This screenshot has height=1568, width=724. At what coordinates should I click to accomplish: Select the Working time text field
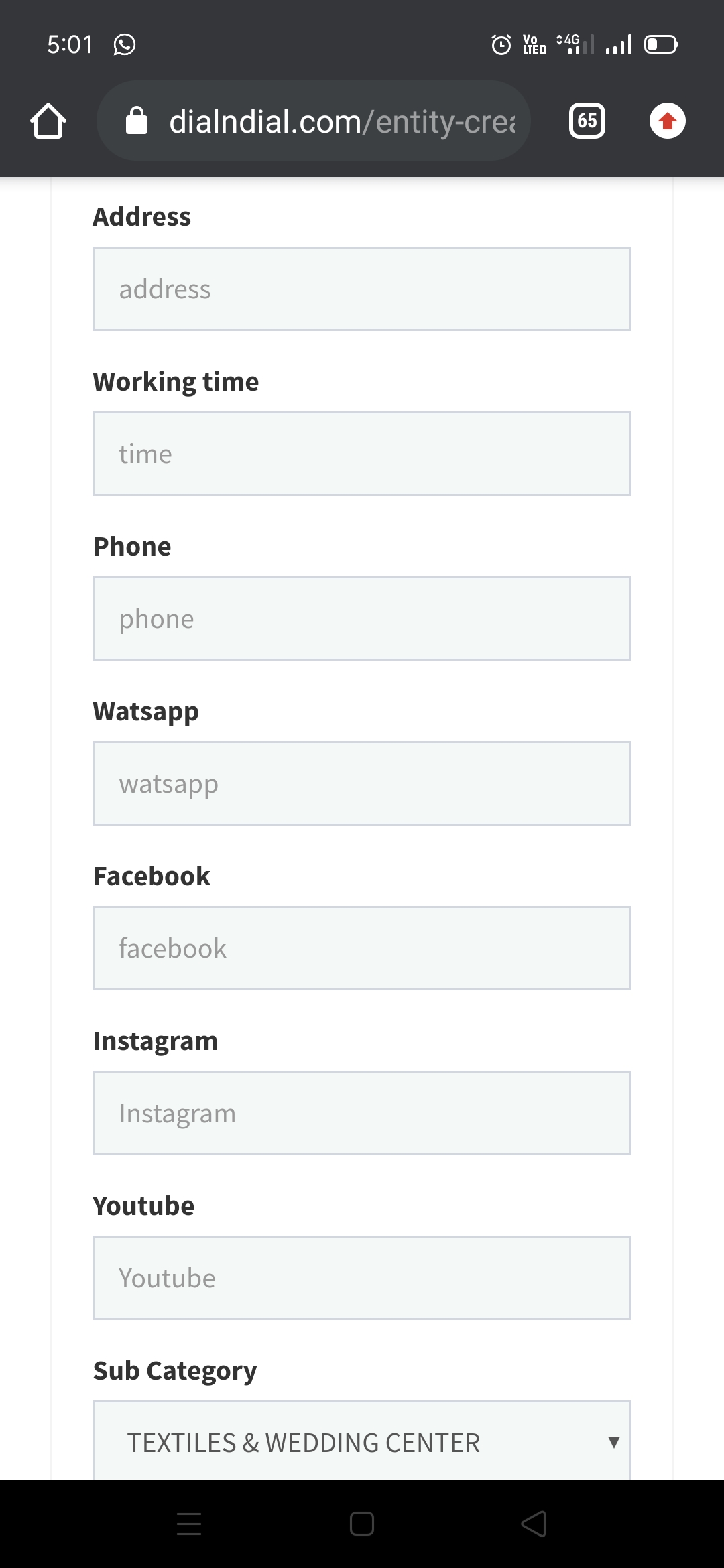[362, 454]
